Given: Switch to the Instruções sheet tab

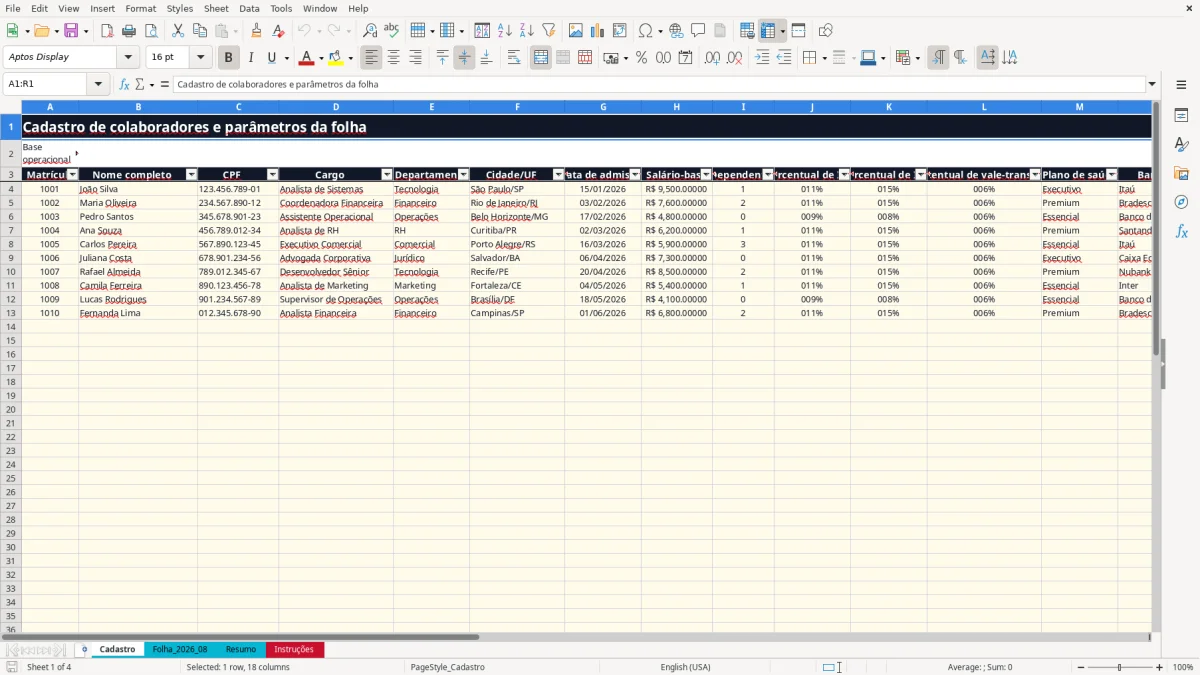Looking at the screenshot, I should pyautogui.click(x=294, y=649).
